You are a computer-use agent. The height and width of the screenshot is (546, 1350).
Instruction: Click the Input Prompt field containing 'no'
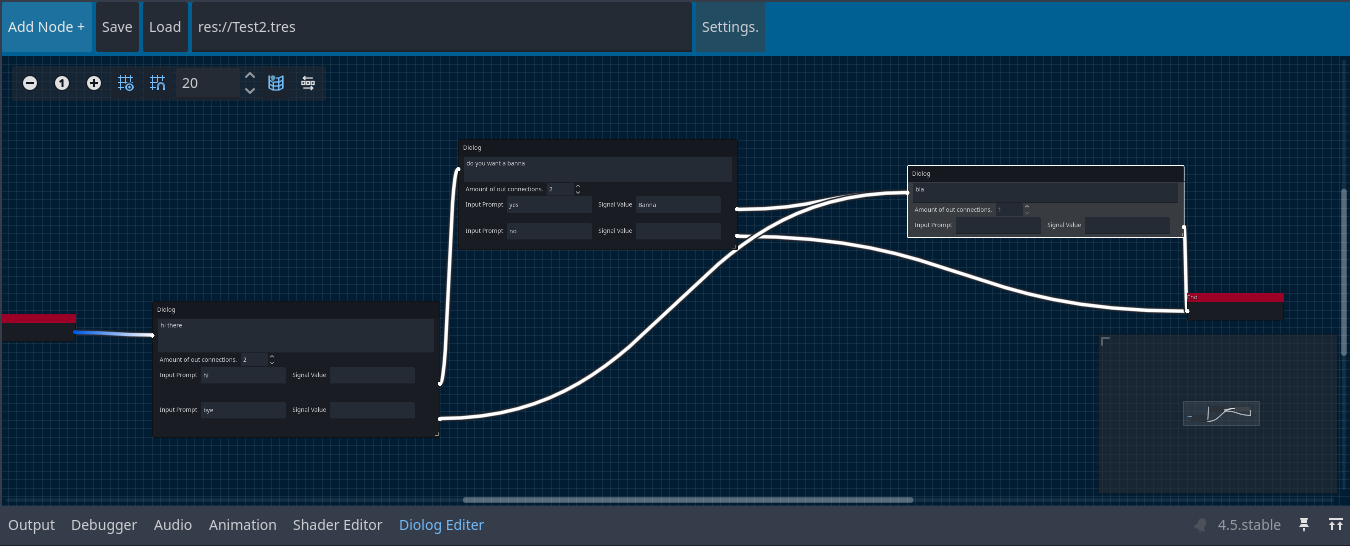550,231
